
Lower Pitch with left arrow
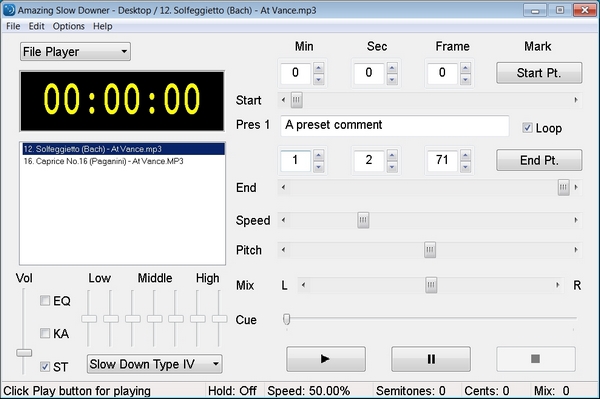(284, 250)
